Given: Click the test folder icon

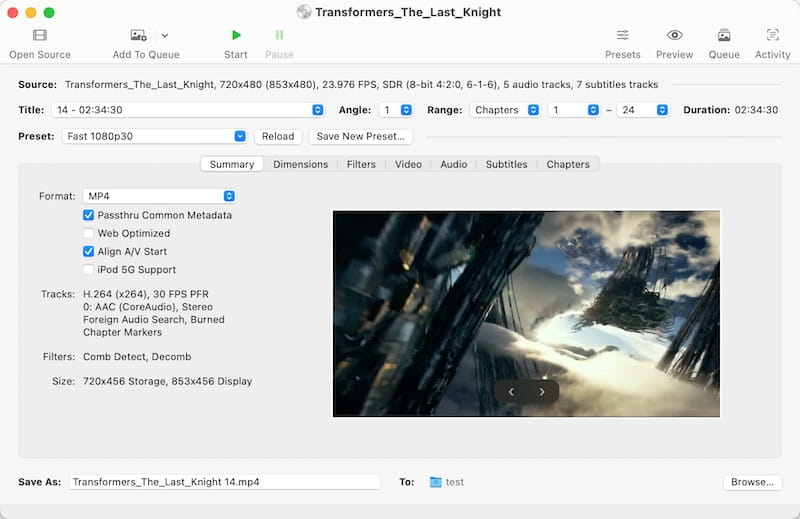Looking at the screenshot, I should [x=435, y=482].
